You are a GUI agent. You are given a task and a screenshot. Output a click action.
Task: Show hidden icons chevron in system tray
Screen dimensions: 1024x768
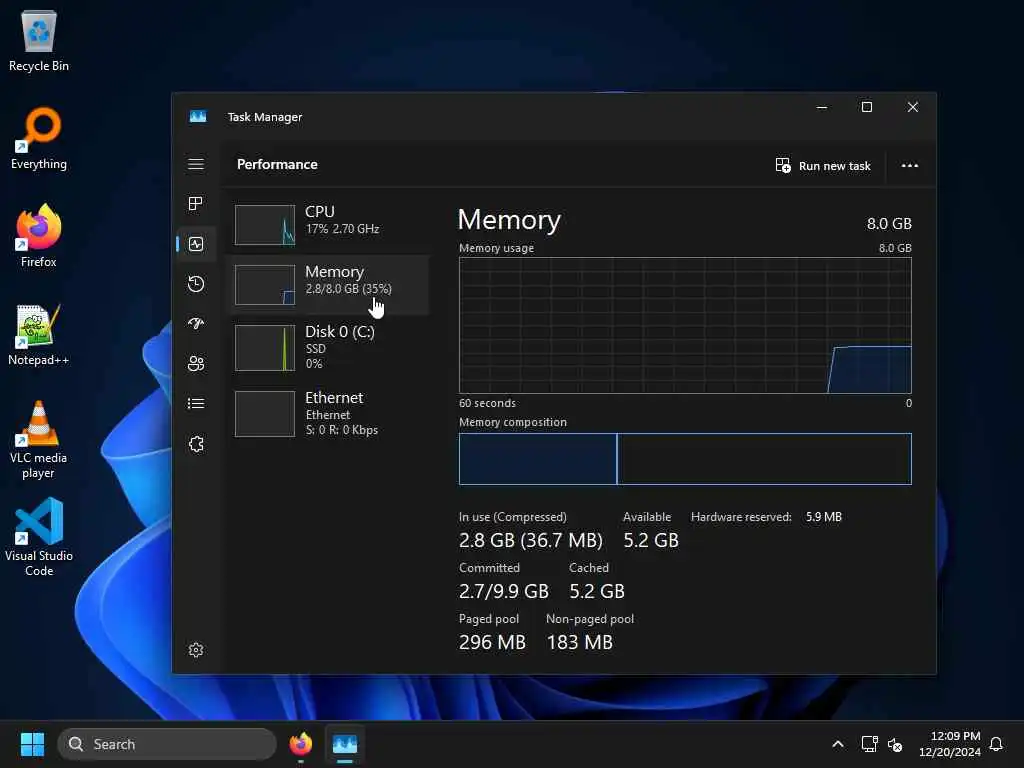tap(838, 744)
